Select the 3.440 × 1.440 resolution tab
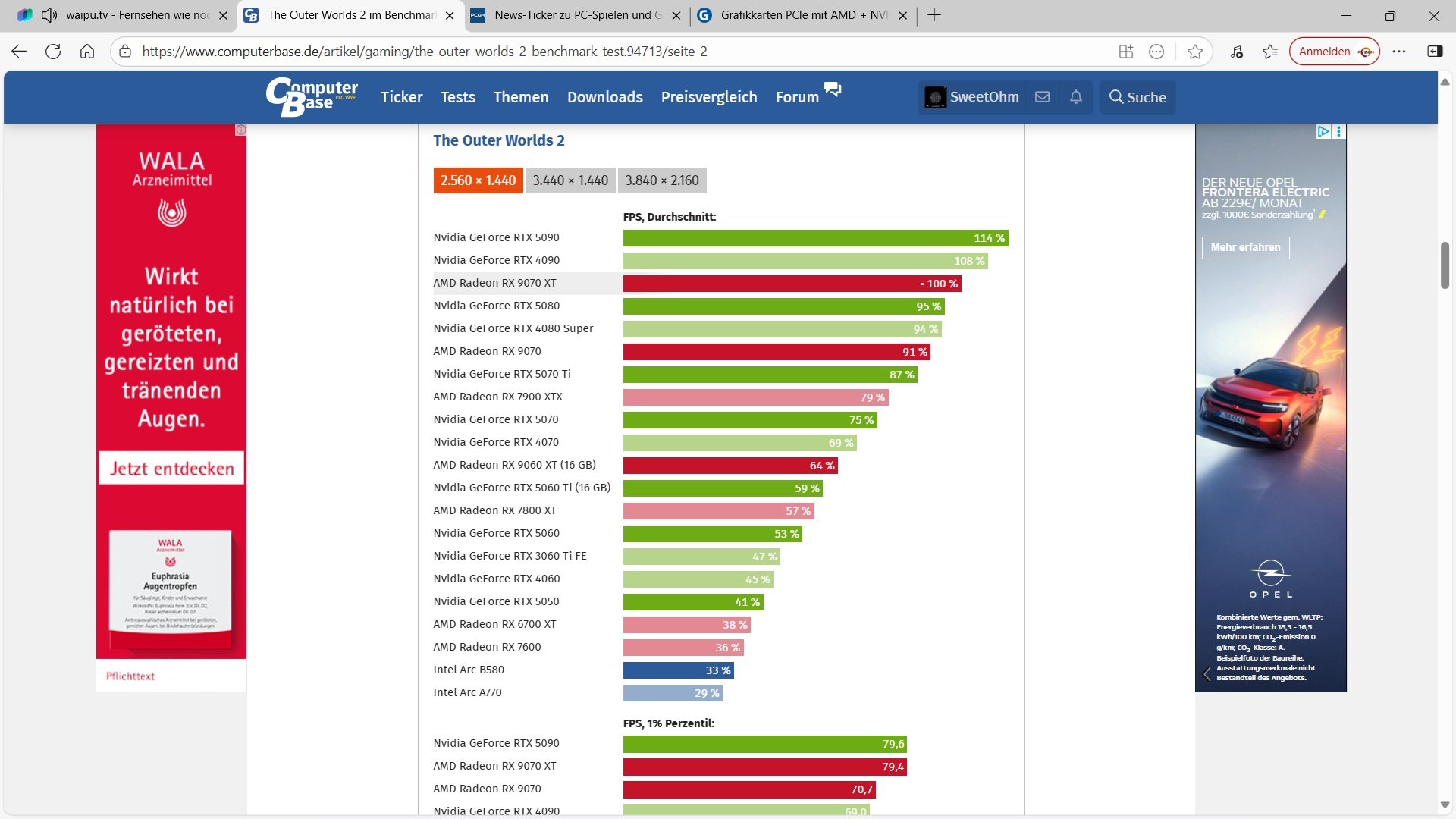The image size is (1456, 819). (x=570, y=180)
